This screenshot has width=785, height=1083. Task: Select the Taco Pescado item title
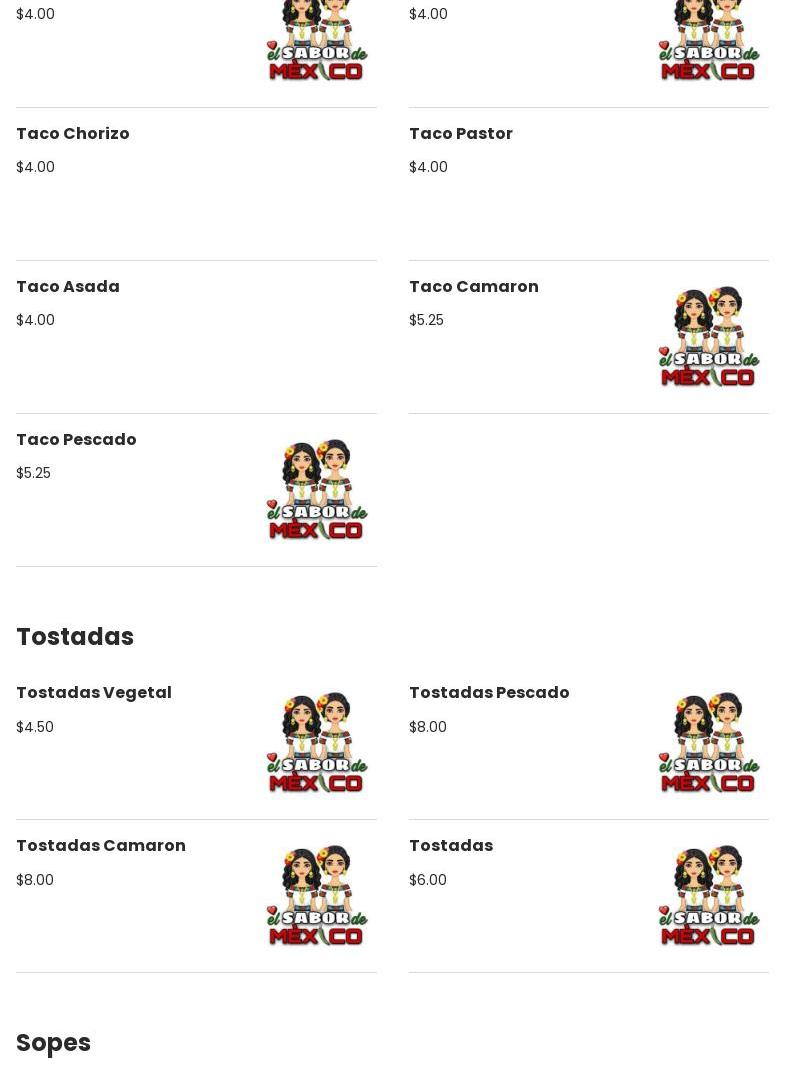76,439
